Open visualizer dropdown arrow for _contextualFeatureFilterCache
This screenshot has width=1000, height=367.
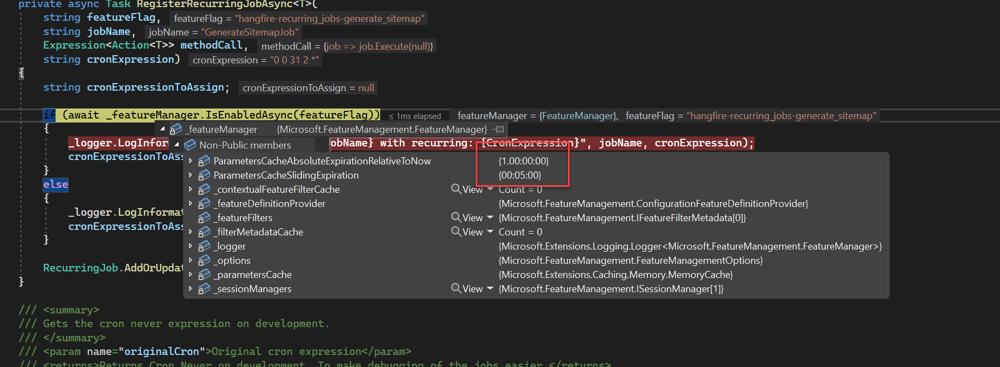point(490,190)
